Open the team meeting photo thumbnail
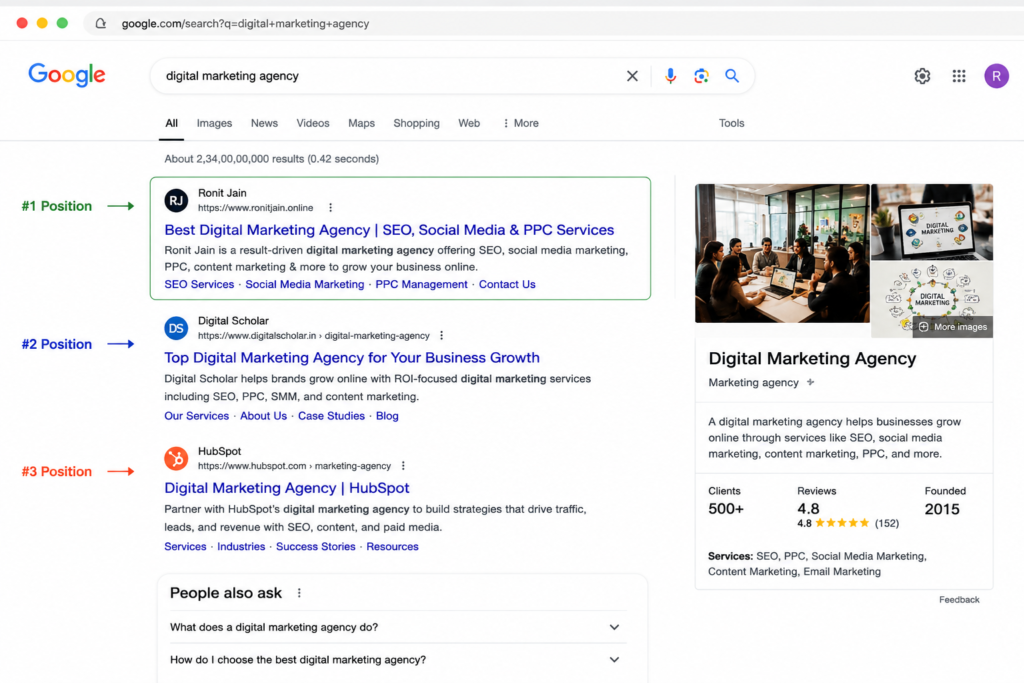 click(782, 253)
